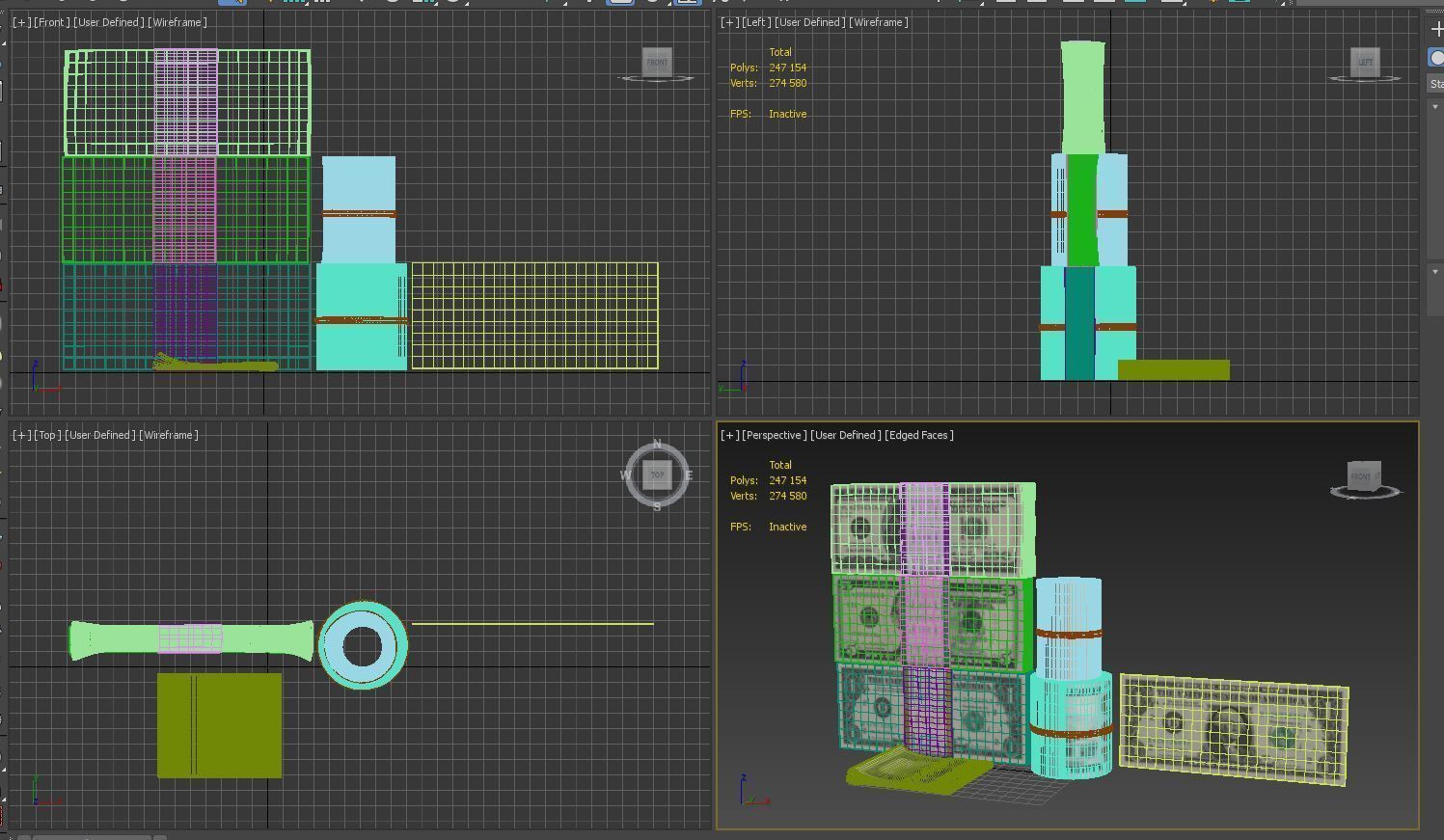Image resolution: width=1444 pixels, height=840 pixels.
Task: Select the thin yellow line in Top viewport
Action: (533, 624)
